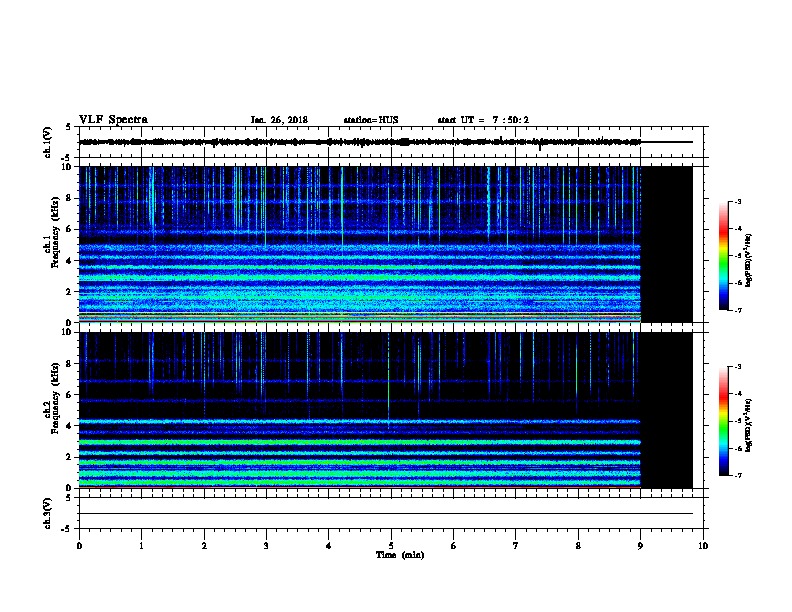This screenshot has width=792, height=612.
Task: Click the "start UT = 7:50:2" header text
Action: (483, 120)
